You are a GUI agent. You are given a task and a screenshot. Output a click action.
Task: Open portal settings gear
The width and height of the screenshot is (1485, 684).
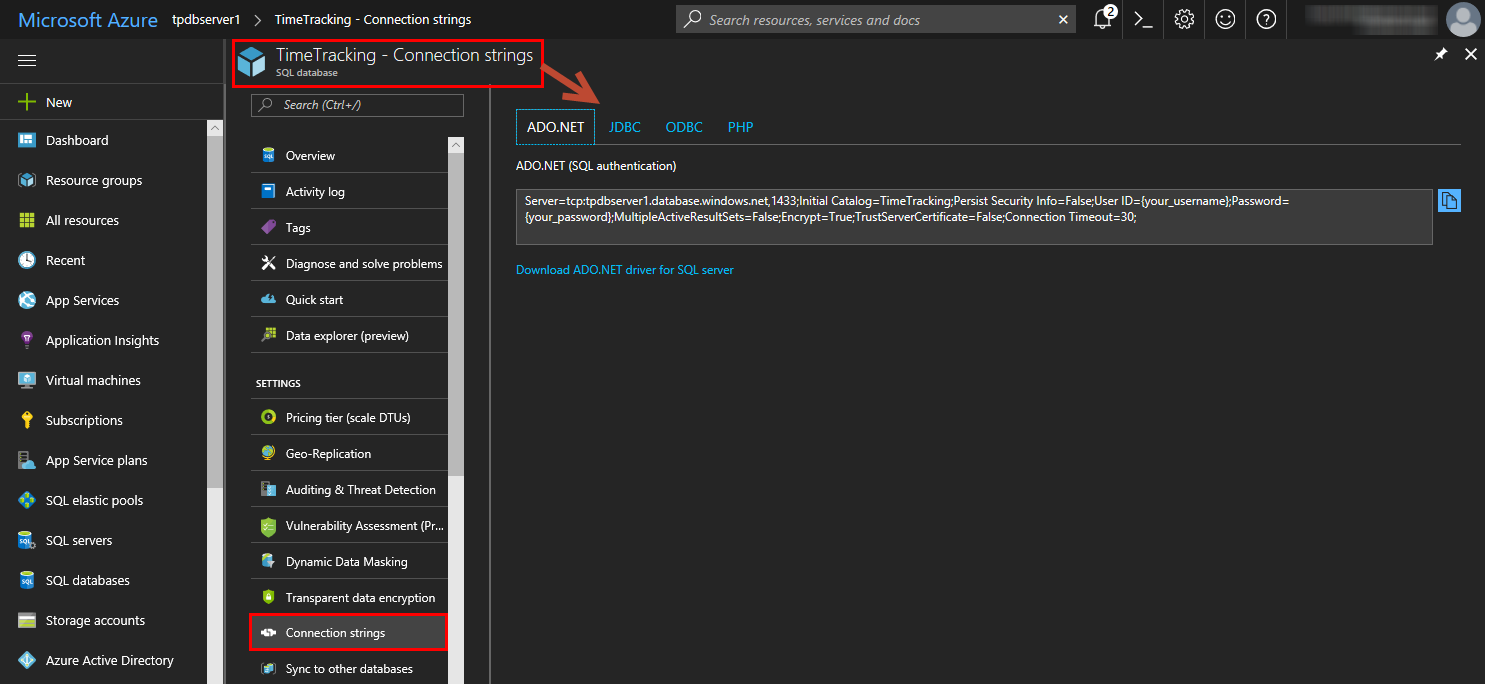1184,19
